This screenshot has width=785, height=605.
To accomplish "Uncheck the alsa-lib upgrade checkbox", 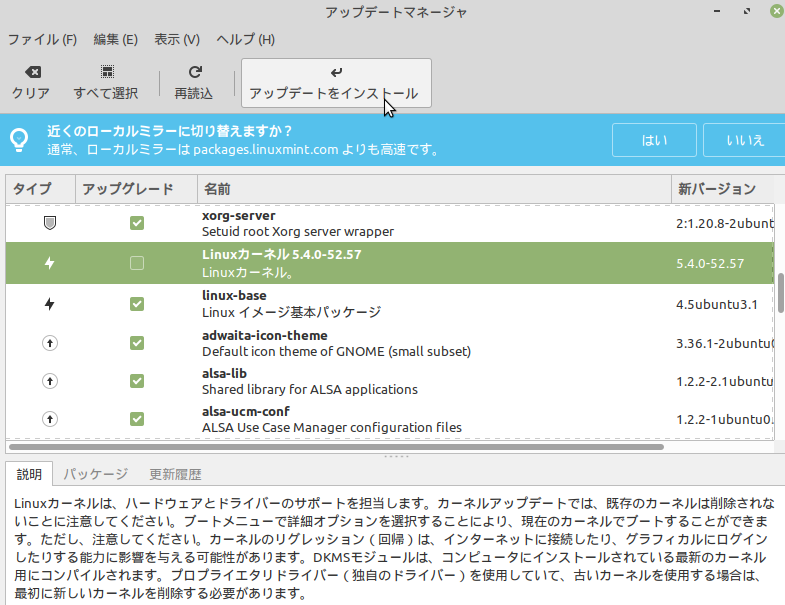I will click(137, 381).
